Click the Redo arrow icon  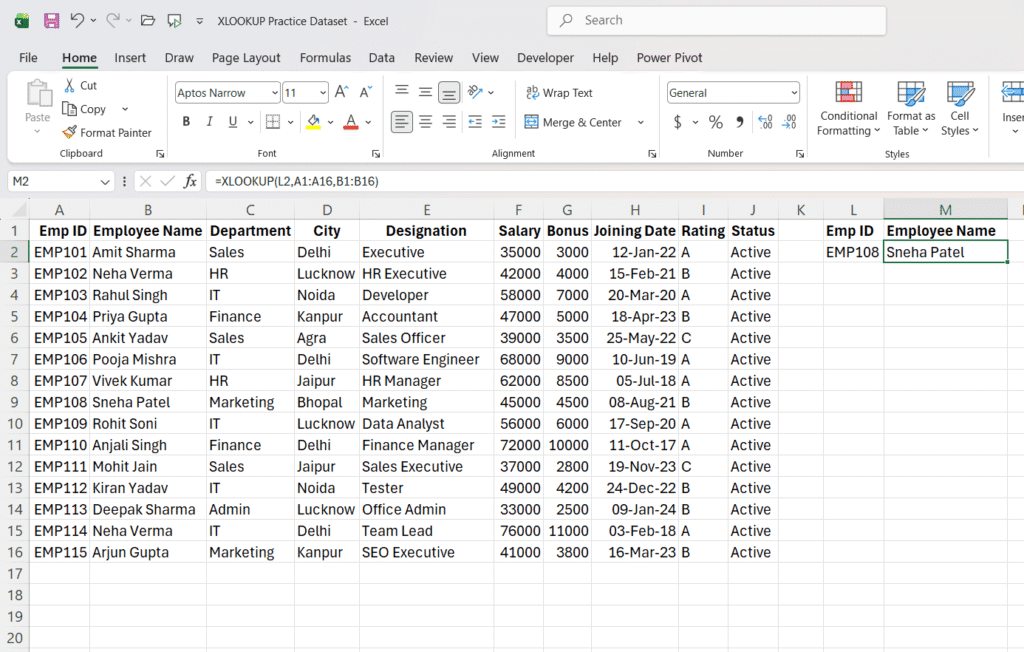point(113,20)
